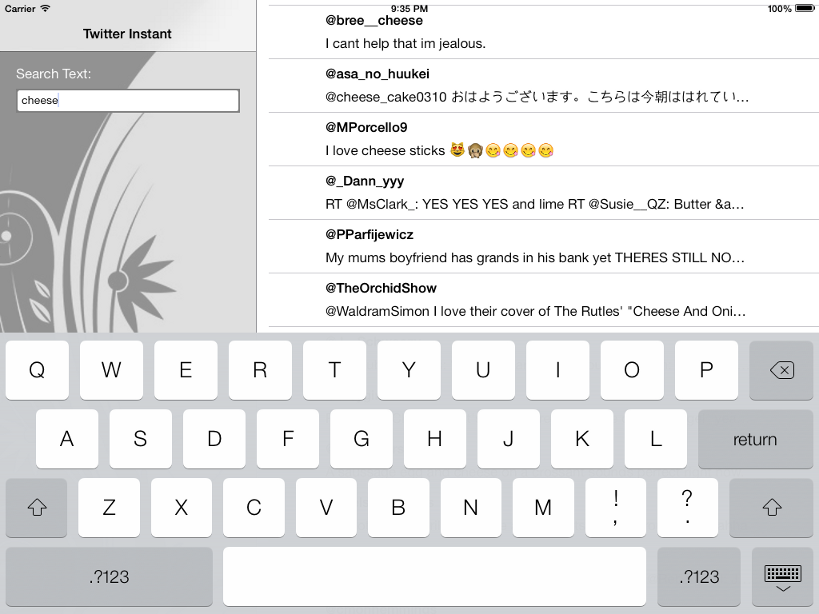This screenshot has width=819, height=614.
Task: Tap the X key
Action: coord(181,507)
